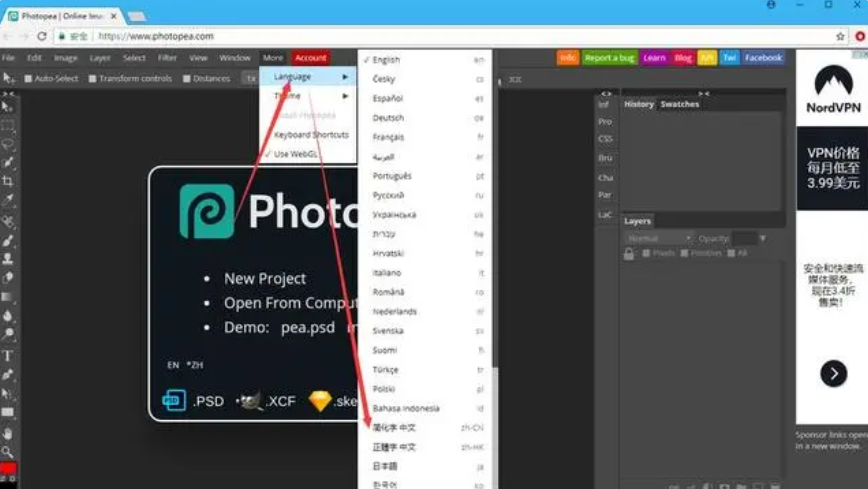Open the Image menu
This screenshot has height=489, width=868.
click(65, 58)
